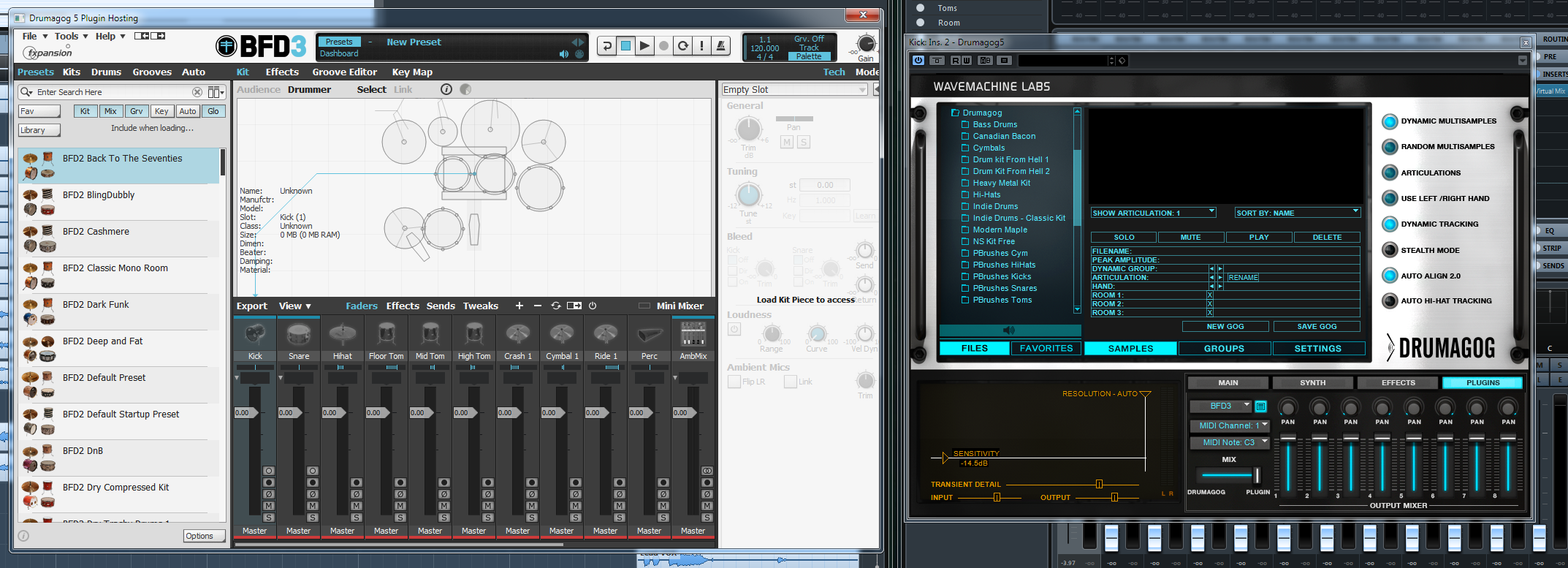Click the BFD3 stop transport button
Screen dimensions: 1568x568
625,46
